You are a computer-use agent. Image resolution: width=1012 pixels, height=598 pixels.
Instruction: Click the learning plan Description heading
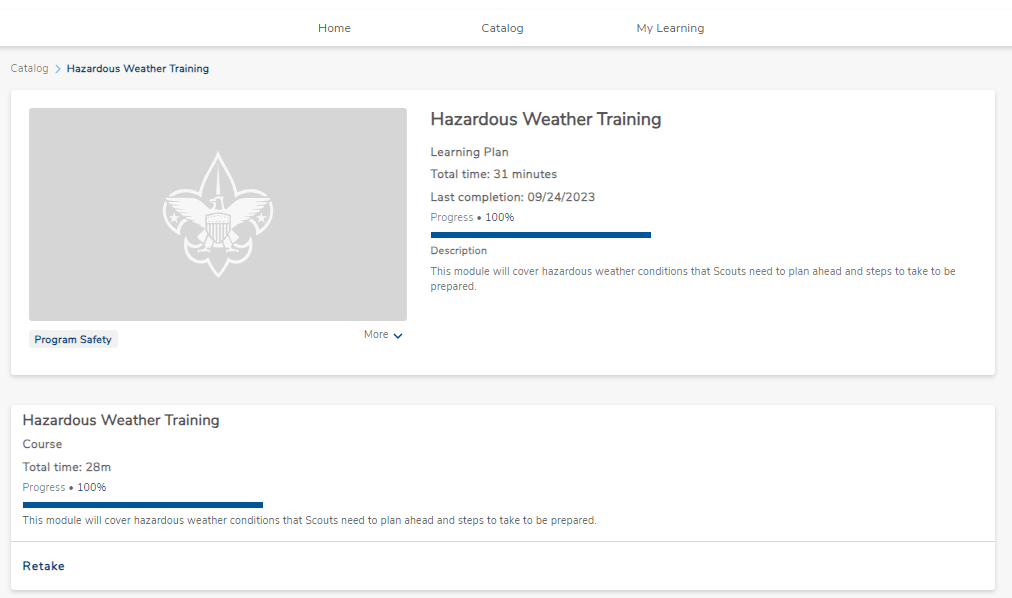click(458, 251)
